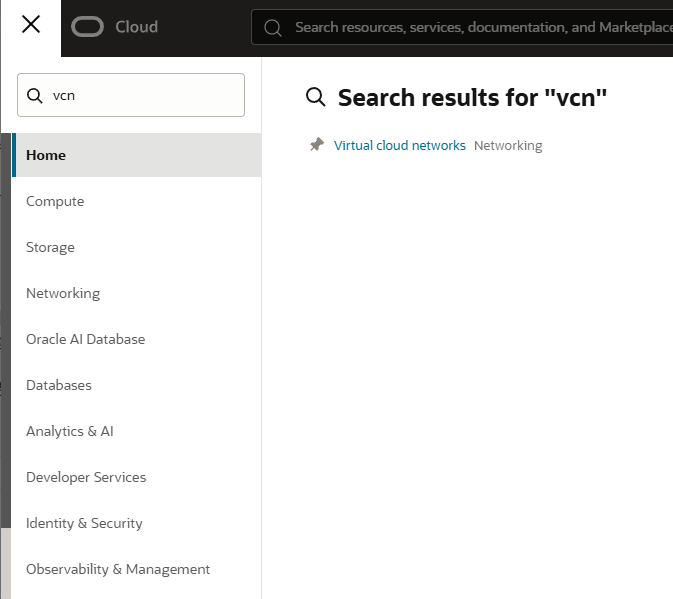Open the Virtual cloud networks link

coord(400,145)
